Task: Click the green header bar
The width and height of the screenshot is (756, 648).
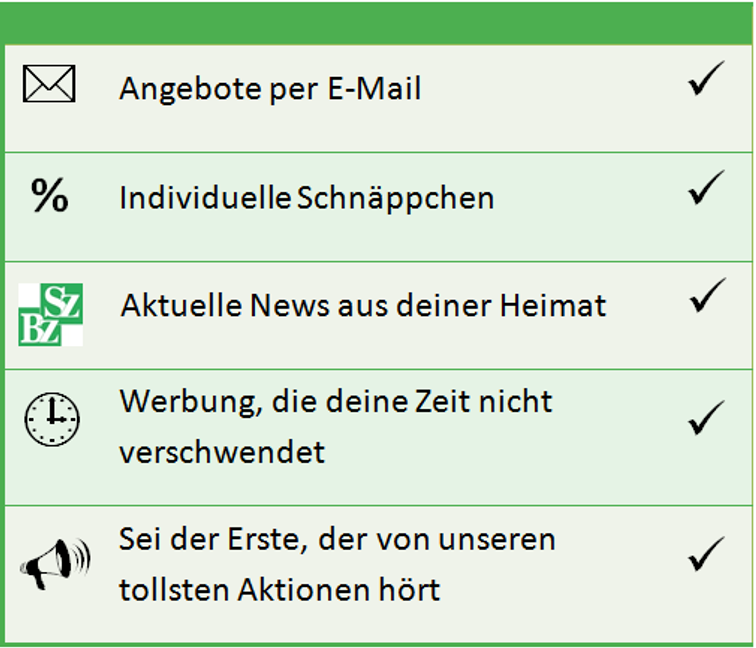Action: (x=378, y=23)
